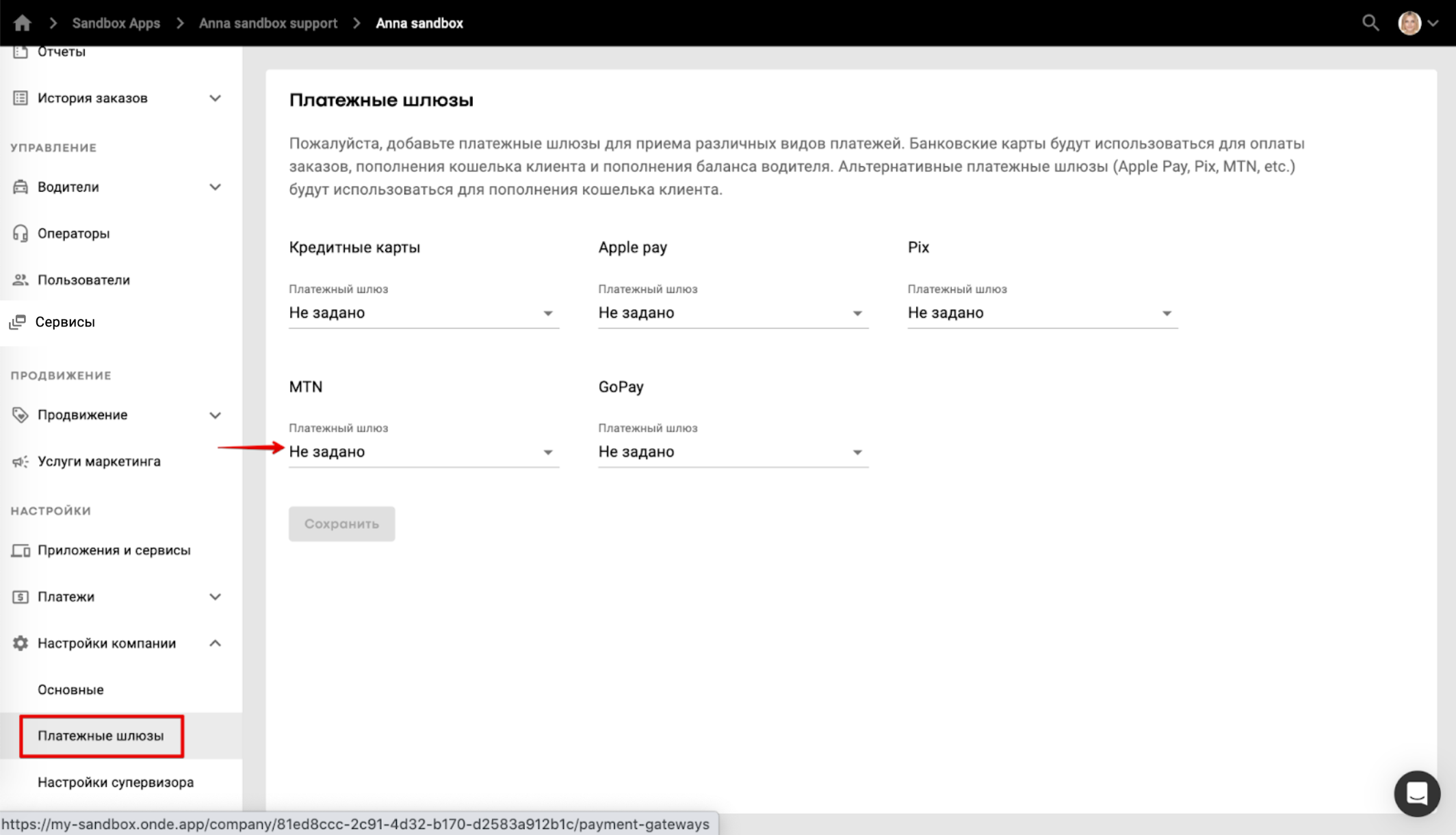Go to Sandbox Apps breadcrumb link

click(x=116, y=23)
